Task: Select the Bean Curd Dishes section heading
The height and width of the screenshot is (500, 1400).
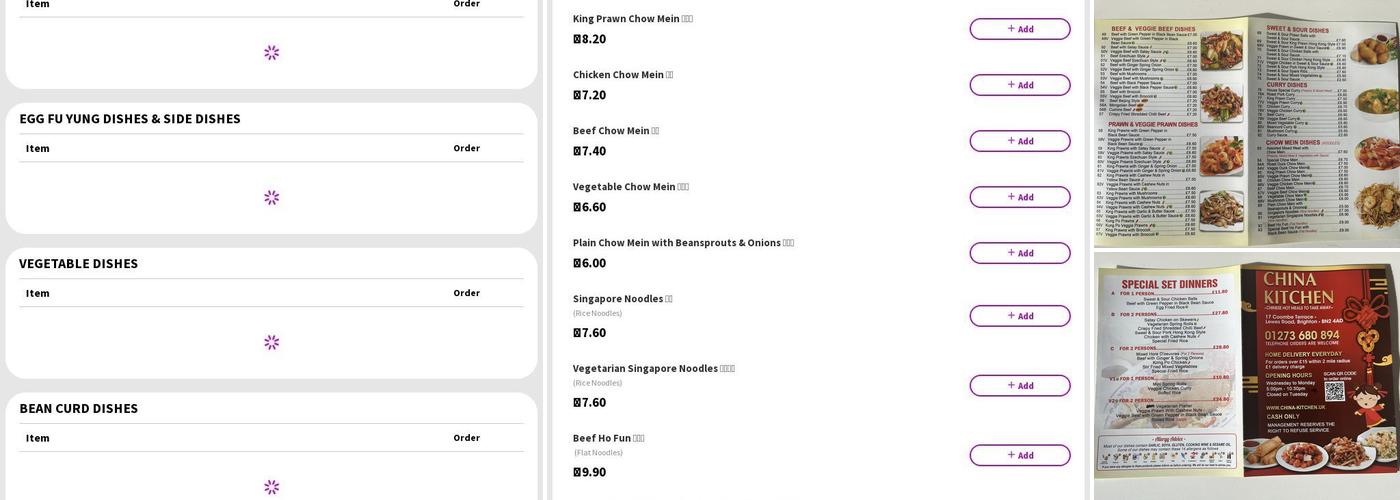Action: point(79,409)
